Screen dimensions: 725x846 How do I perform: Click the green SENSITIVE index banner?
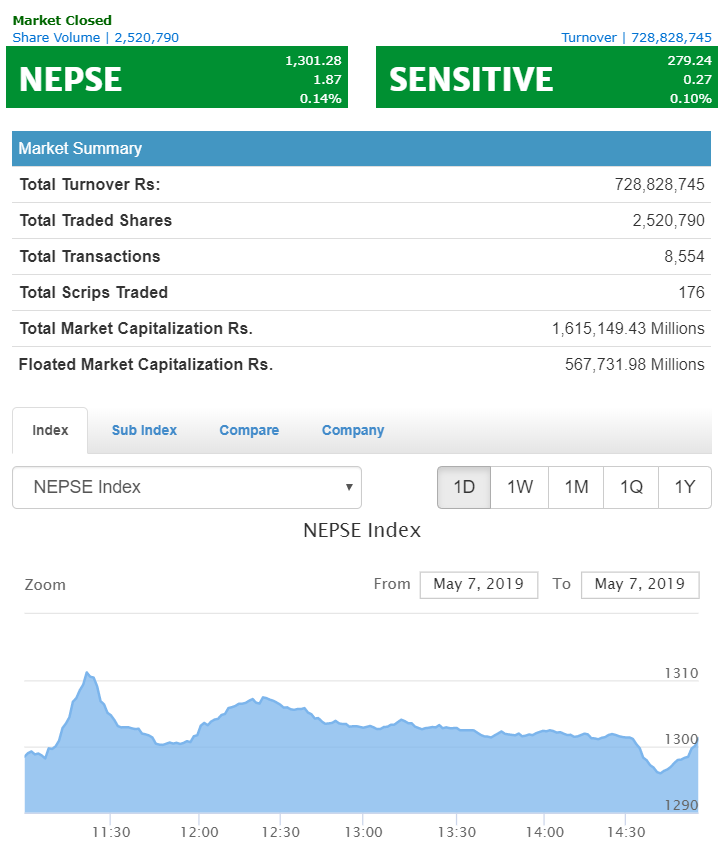tap(547, 77)
